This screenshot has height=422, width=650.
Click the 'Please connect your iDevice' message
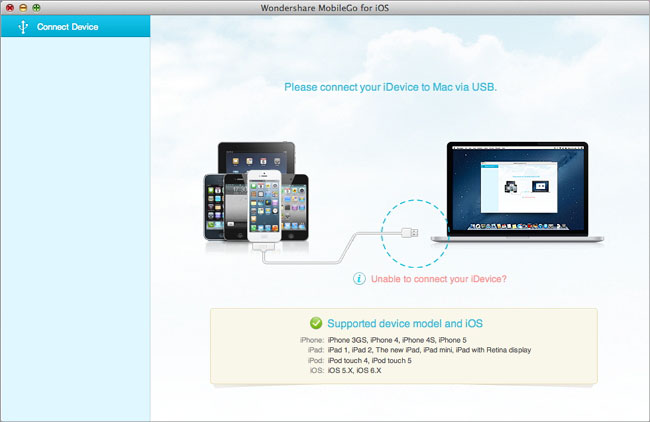coord(390,87)
